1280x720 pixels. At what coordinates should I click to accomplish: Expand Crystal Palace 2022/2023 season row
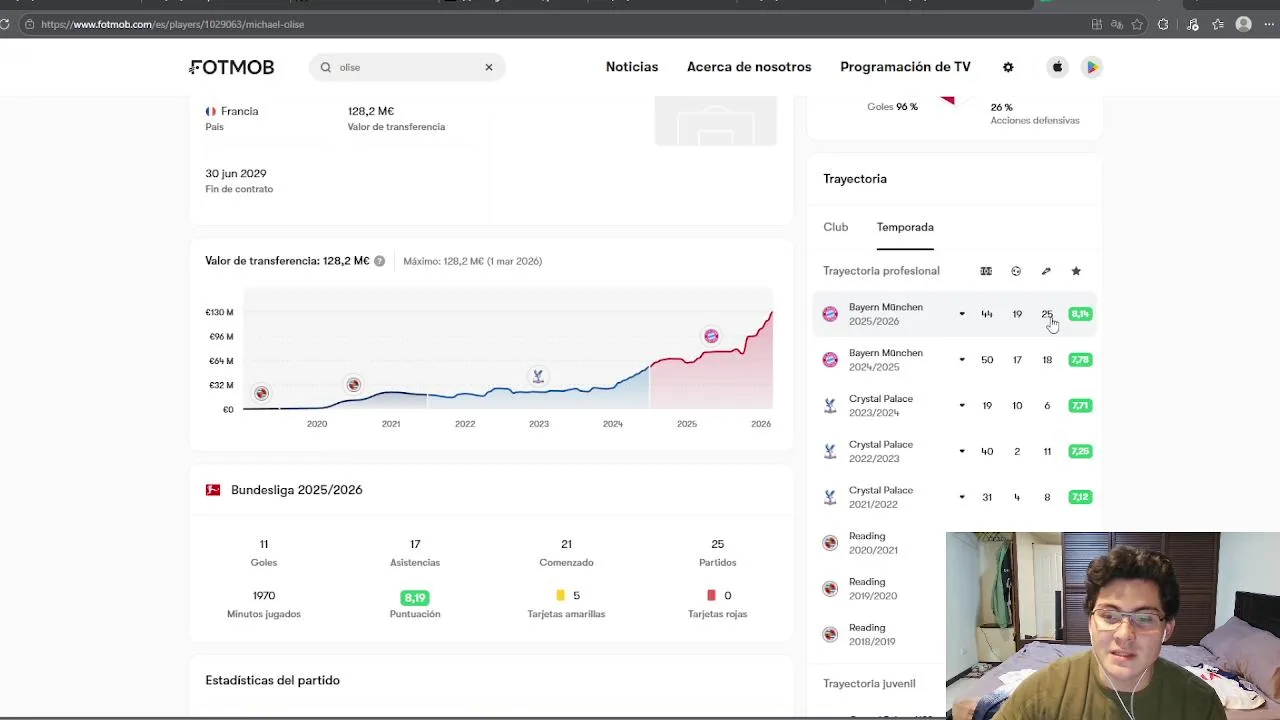(955, 451)
